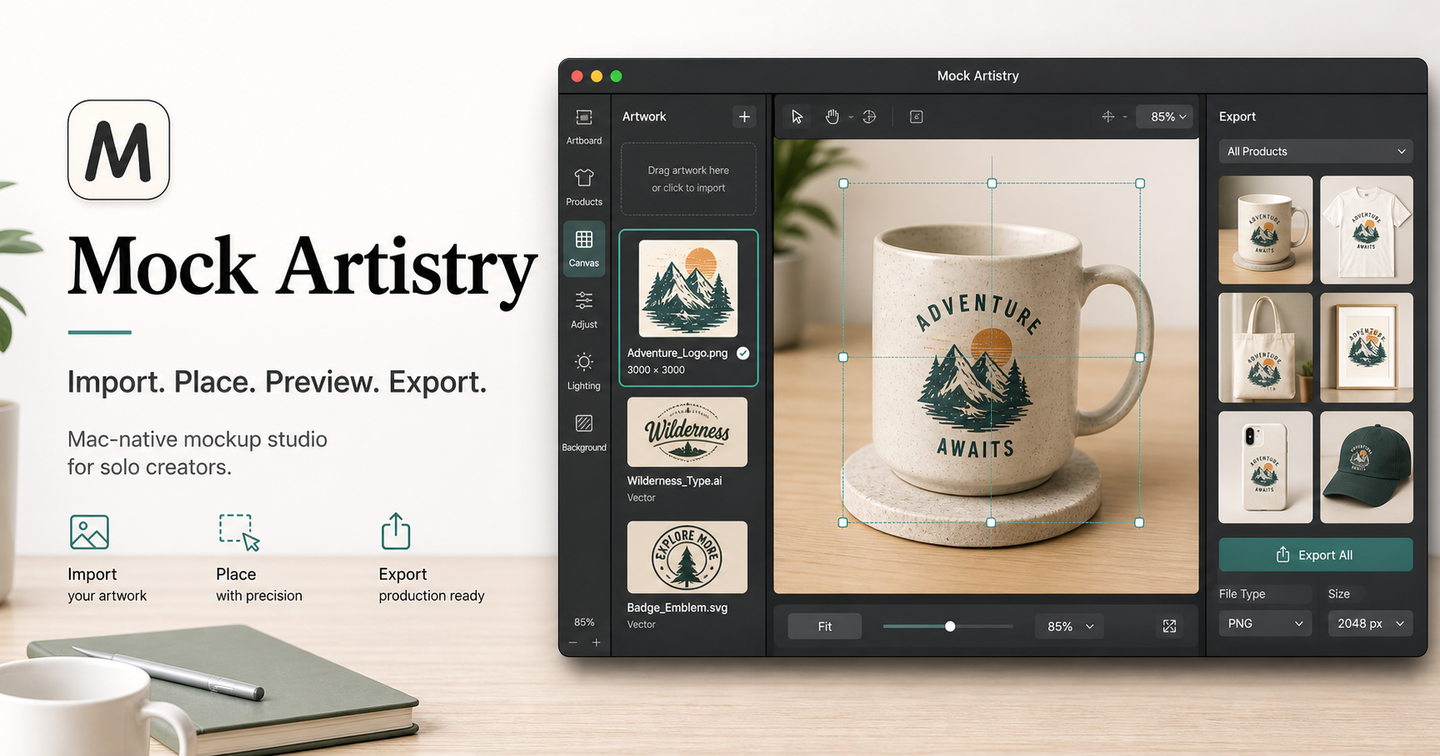
Task: Select the Adventure_Logo.png artwork thumbnail
Action: click(x=688, y=288)
